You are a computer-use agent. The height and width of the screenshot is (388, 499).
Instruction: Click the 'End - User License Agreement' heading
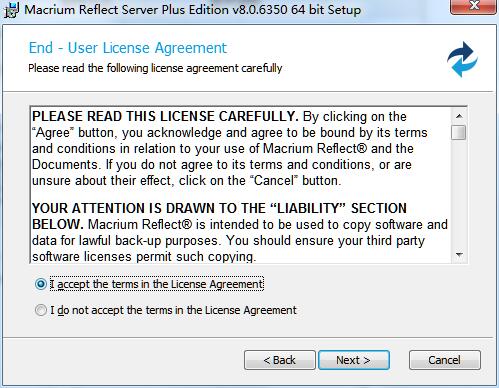(128, 48)
